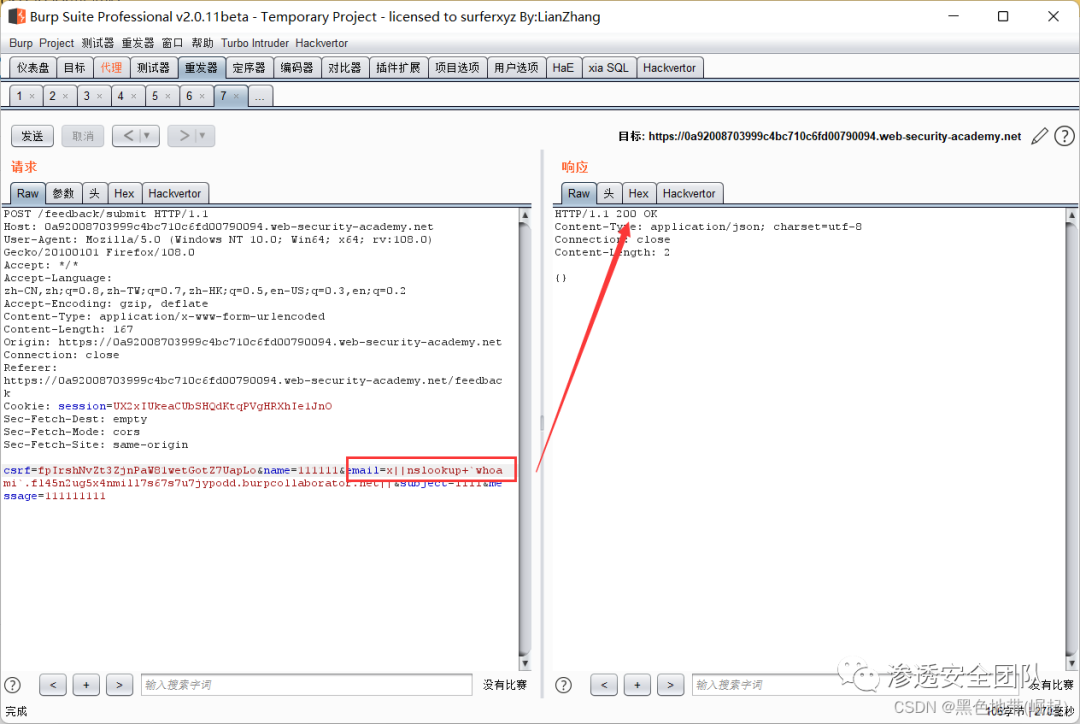Switch to the 定序器 sequencer tab

(249, 68)
